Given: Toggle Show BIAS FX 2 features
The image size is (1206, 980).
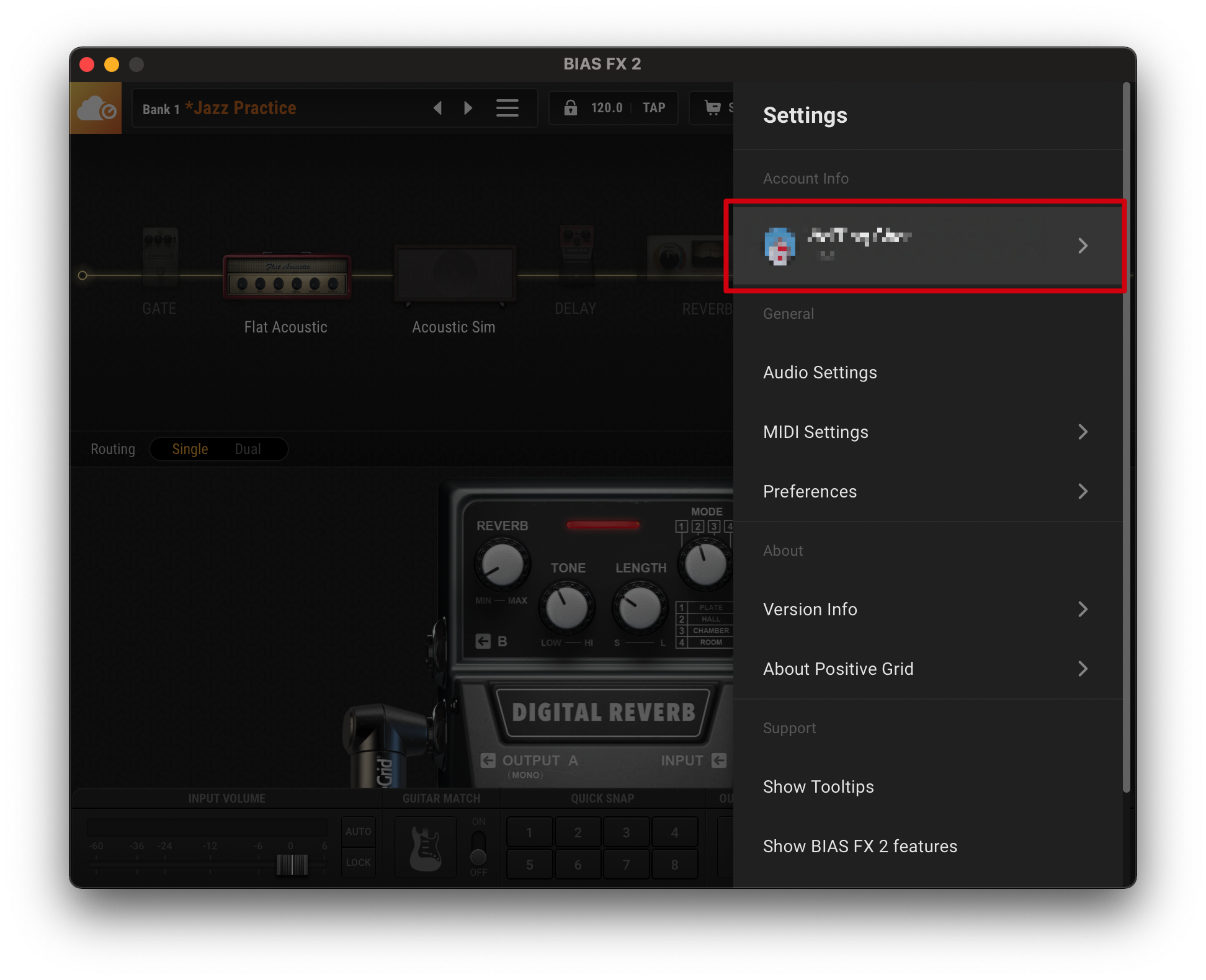Looking at the screenshot, I should pyautogui.click(x=928, y=846).
